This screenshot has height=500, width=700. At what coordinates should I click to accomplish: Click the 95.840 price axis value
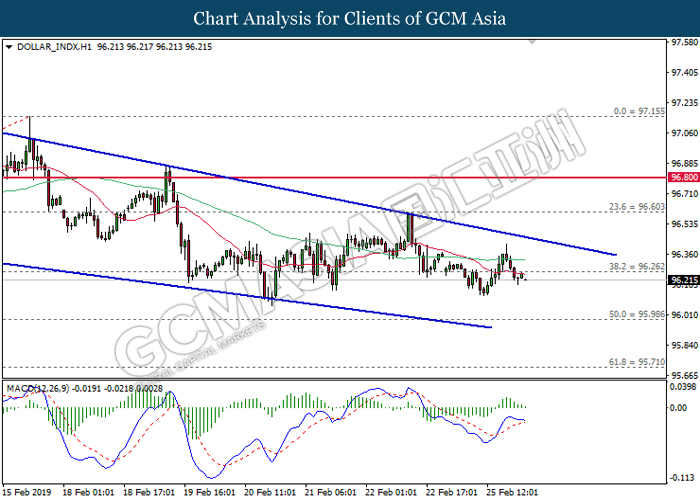click(x=685, y=345)
